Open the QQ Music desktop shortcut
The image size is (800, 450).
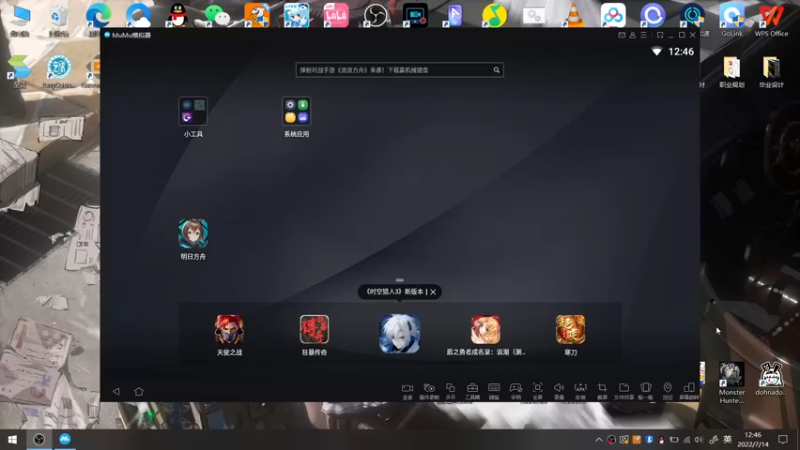pos(494,15)
